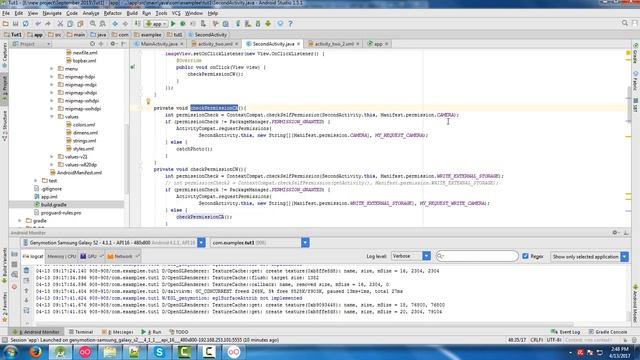Open Skype from the Windows taskbar
The height and width of the screenshot is (360, 640).
[x=159, y=352]
